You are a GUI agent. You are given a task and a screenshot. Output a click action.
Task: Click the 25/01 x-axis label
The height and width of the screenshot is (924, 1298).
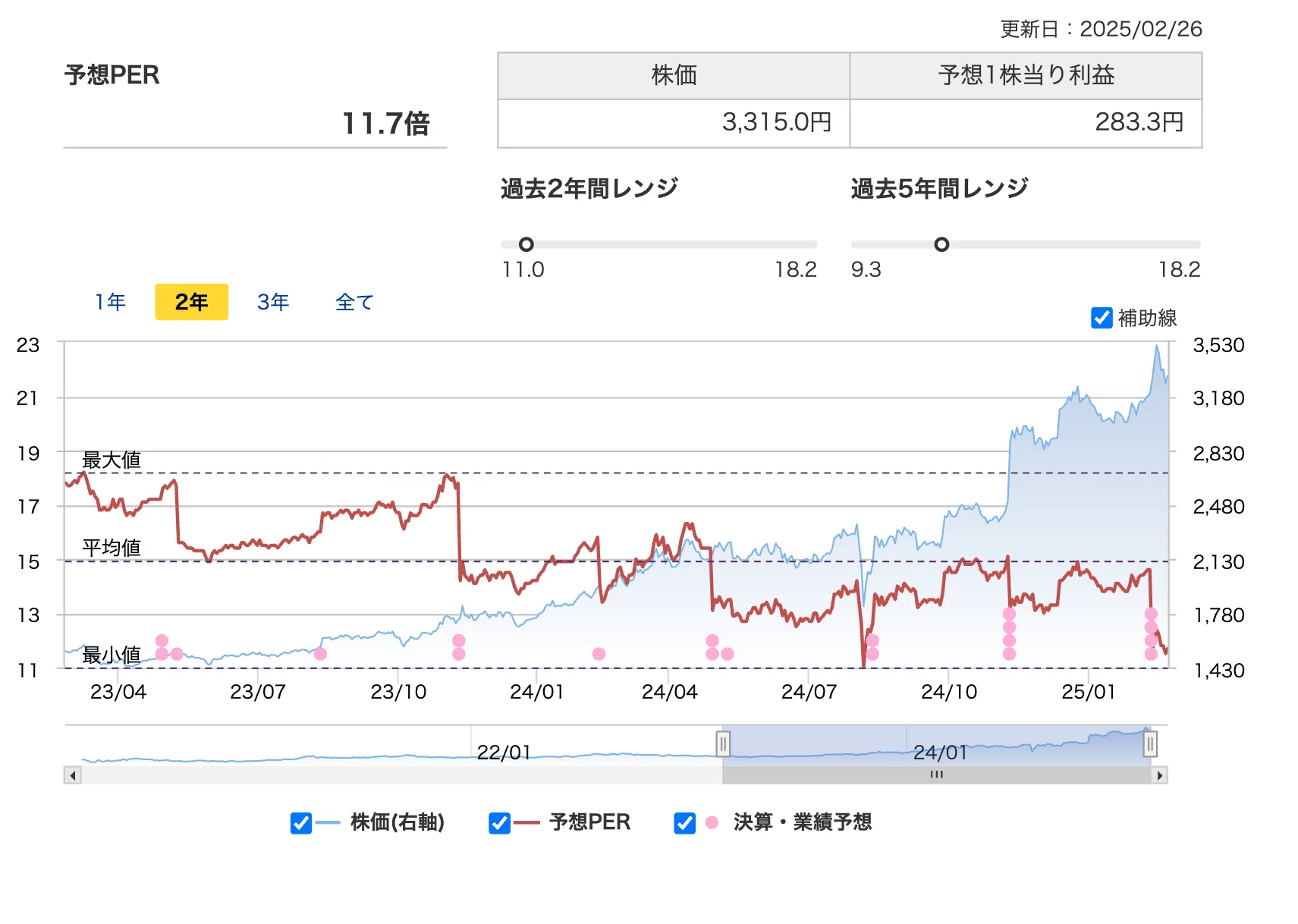1089,692
